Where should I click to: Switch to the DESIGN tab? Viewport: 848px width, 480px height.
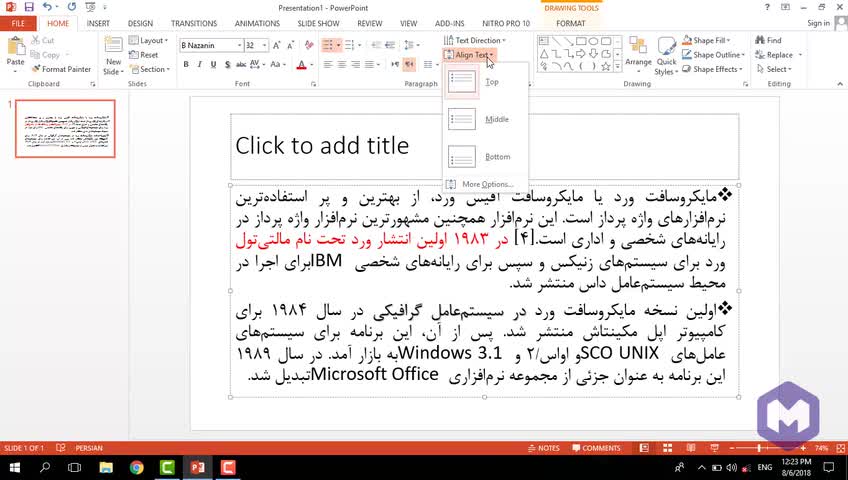coord(140,23)
